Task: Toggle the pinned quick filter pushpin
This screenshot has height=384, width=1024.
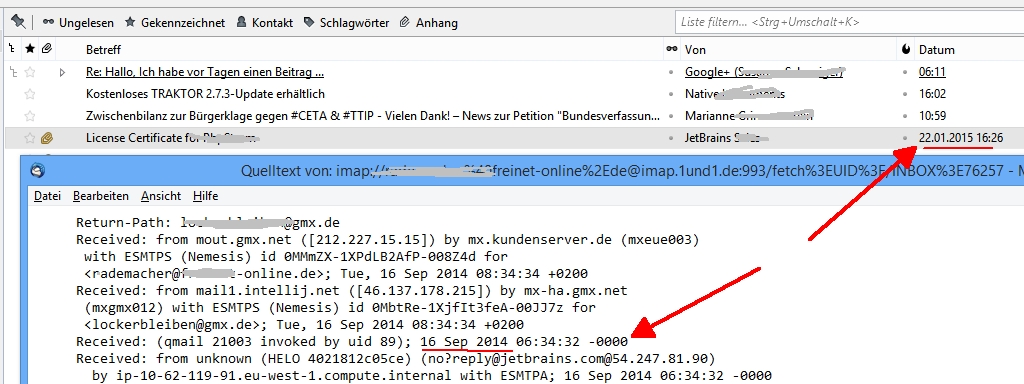Action: [18, 22]
